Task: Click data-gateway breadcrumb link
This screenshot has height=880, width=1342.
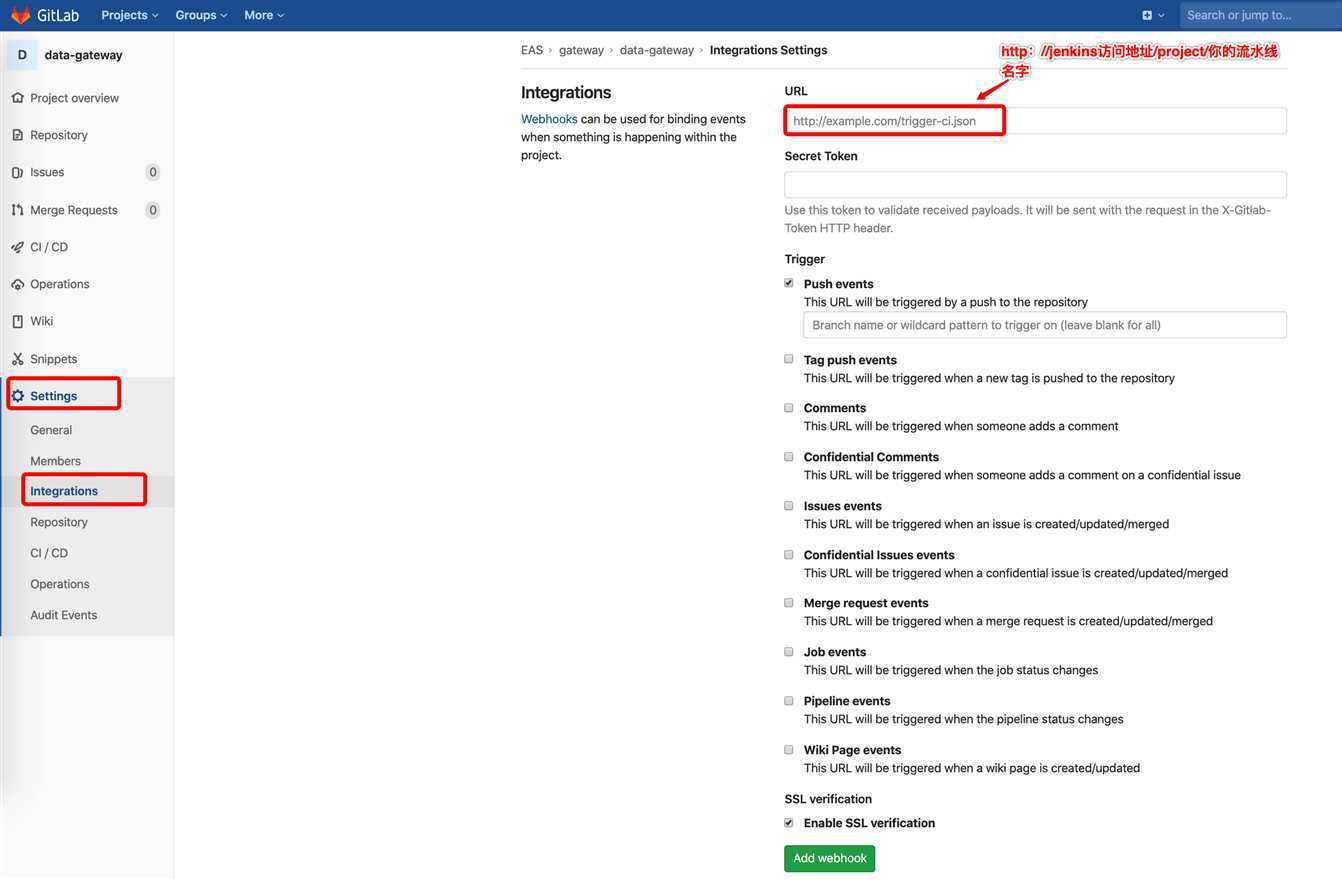Action: 657,50
